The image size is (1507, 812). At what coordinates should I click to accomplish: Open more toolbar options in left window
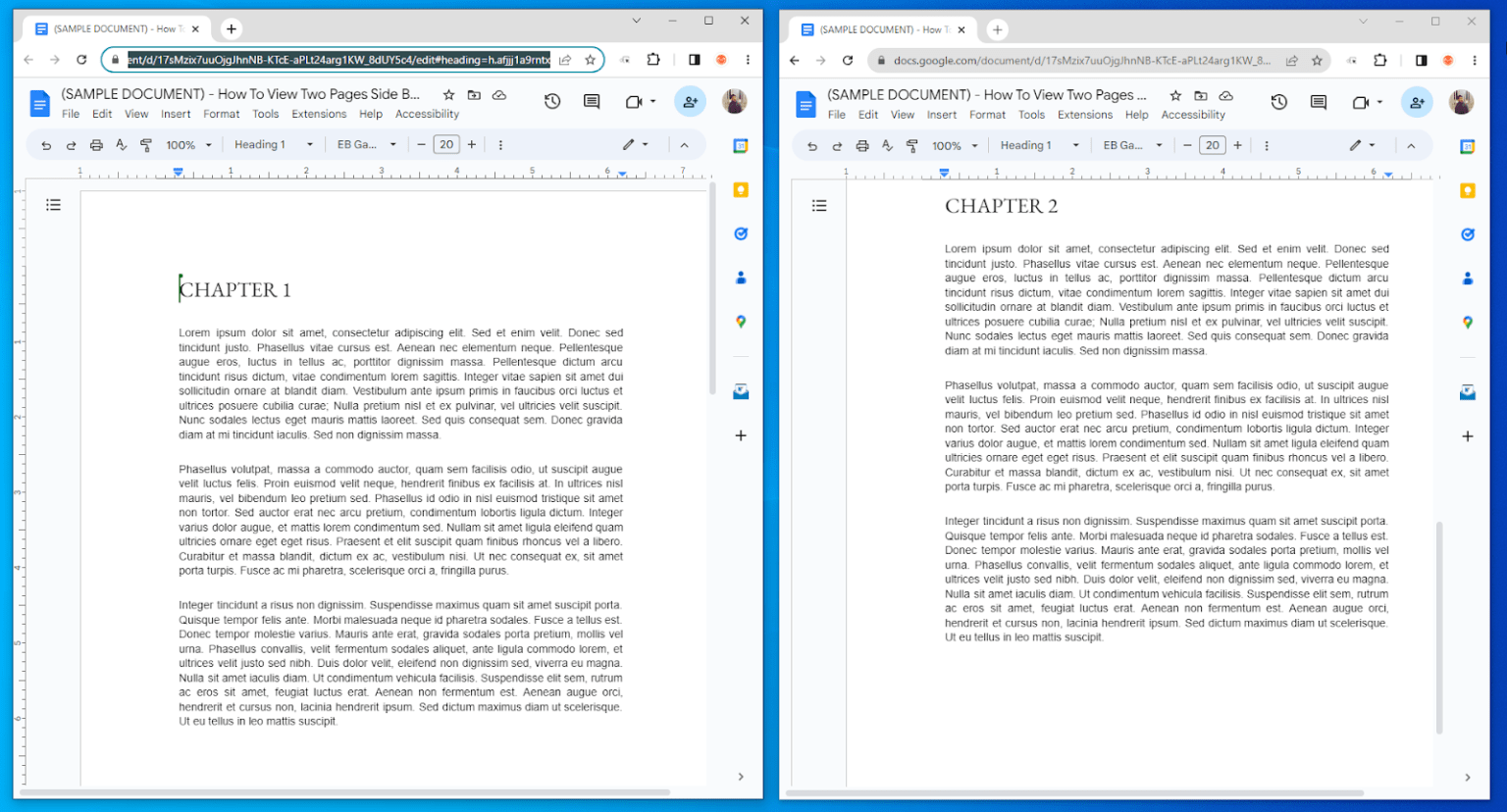pyautogui.click(x=500, y=145)
